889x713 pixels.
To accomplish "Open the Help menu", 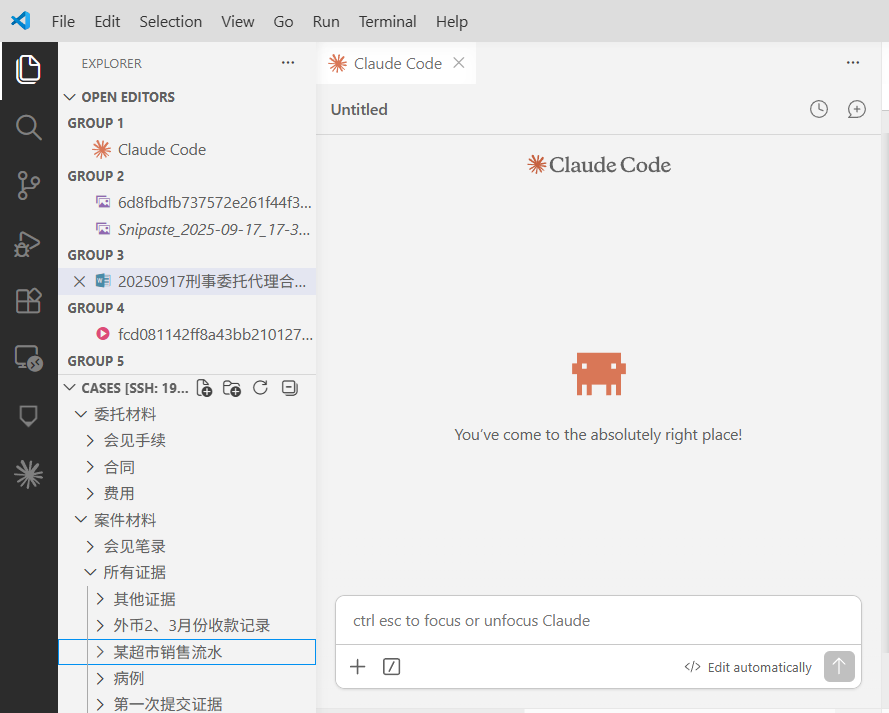I will [451, 22].
